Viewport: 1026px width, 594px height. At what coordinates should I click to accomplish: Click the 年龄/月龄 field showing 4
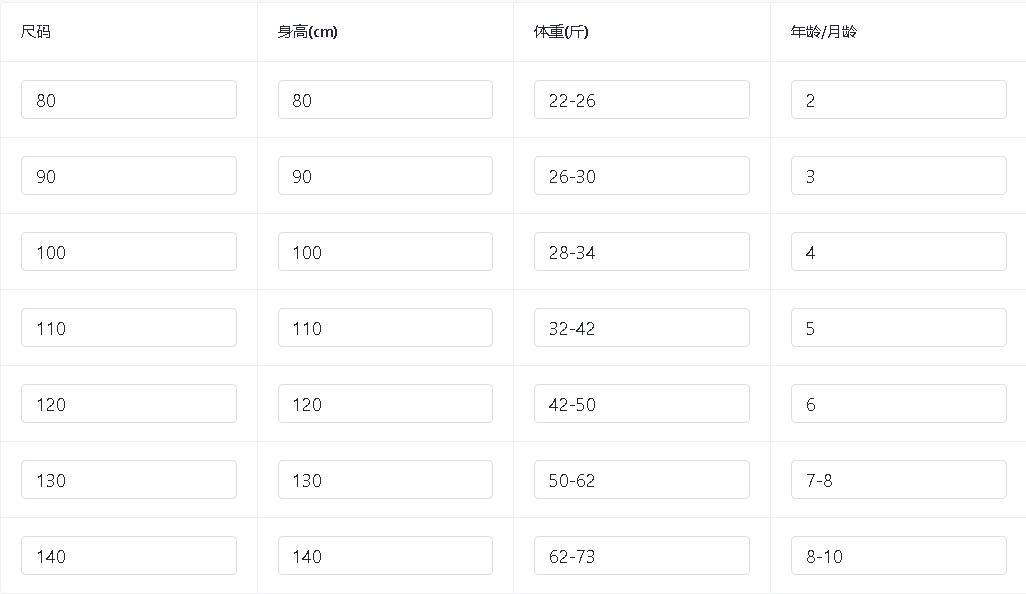pos(898,252)
